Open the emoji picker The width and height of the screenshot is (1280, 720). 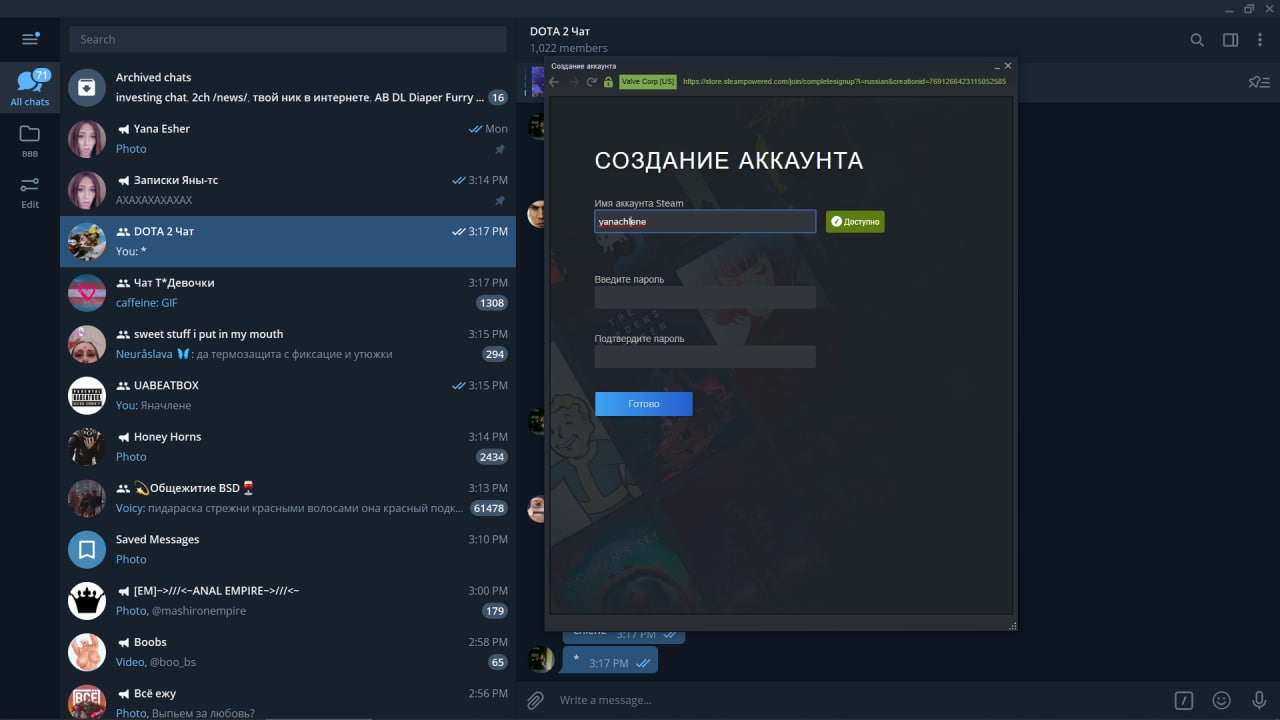pos(1221,700)
